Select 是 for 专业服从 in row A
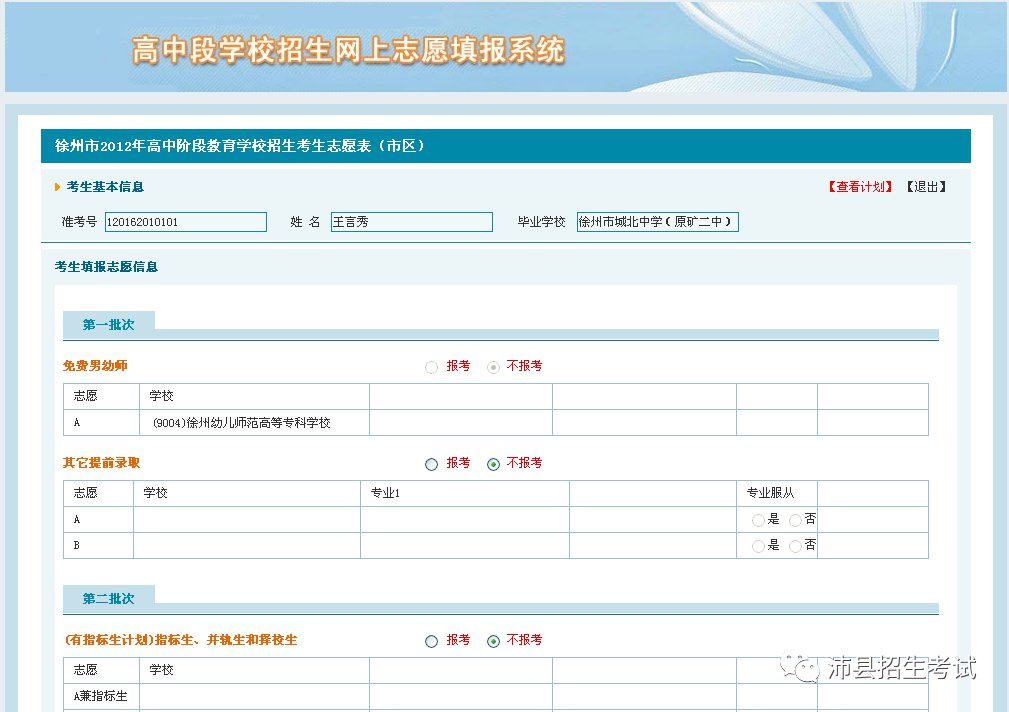1009x712 pixels. click(758, 520)
